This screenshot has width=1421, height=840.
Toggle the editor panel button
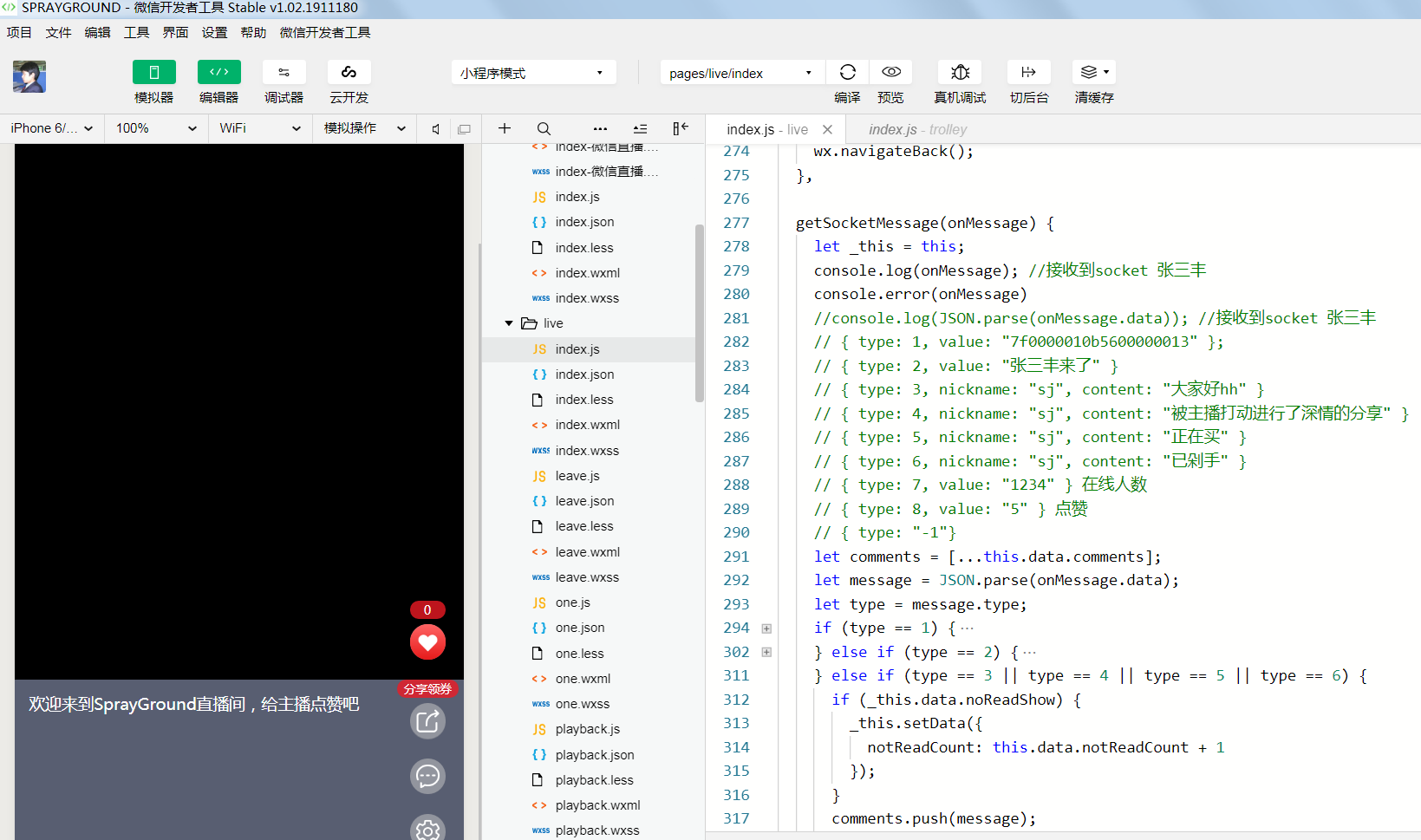pyautogui.click(x=218, y=72)
